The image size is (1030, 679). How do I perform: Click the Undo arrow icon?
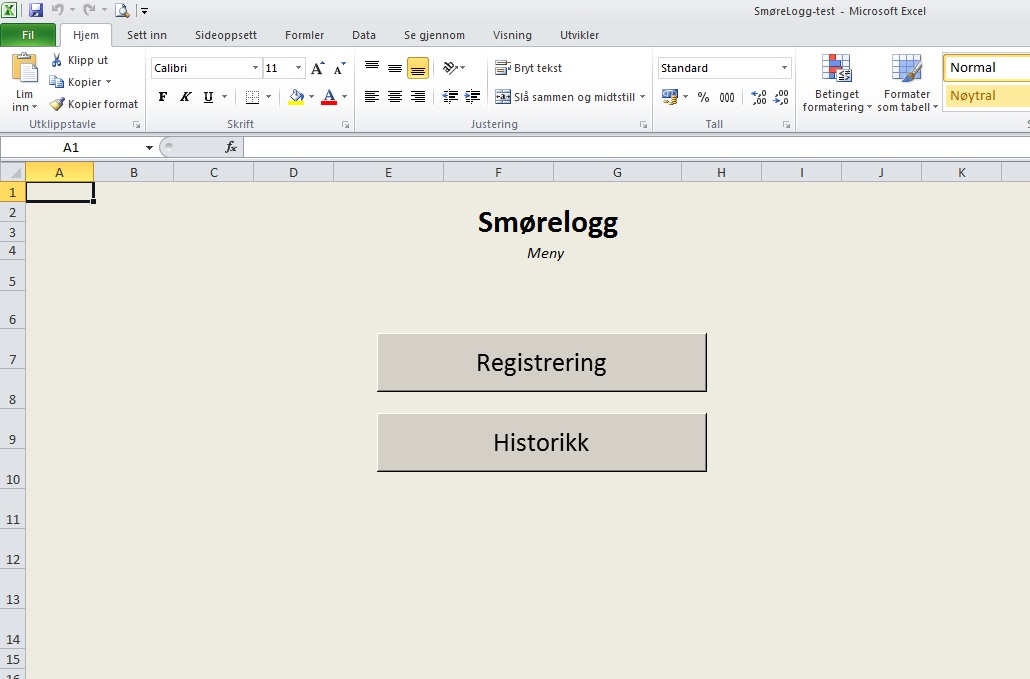[x=58, y=10]
